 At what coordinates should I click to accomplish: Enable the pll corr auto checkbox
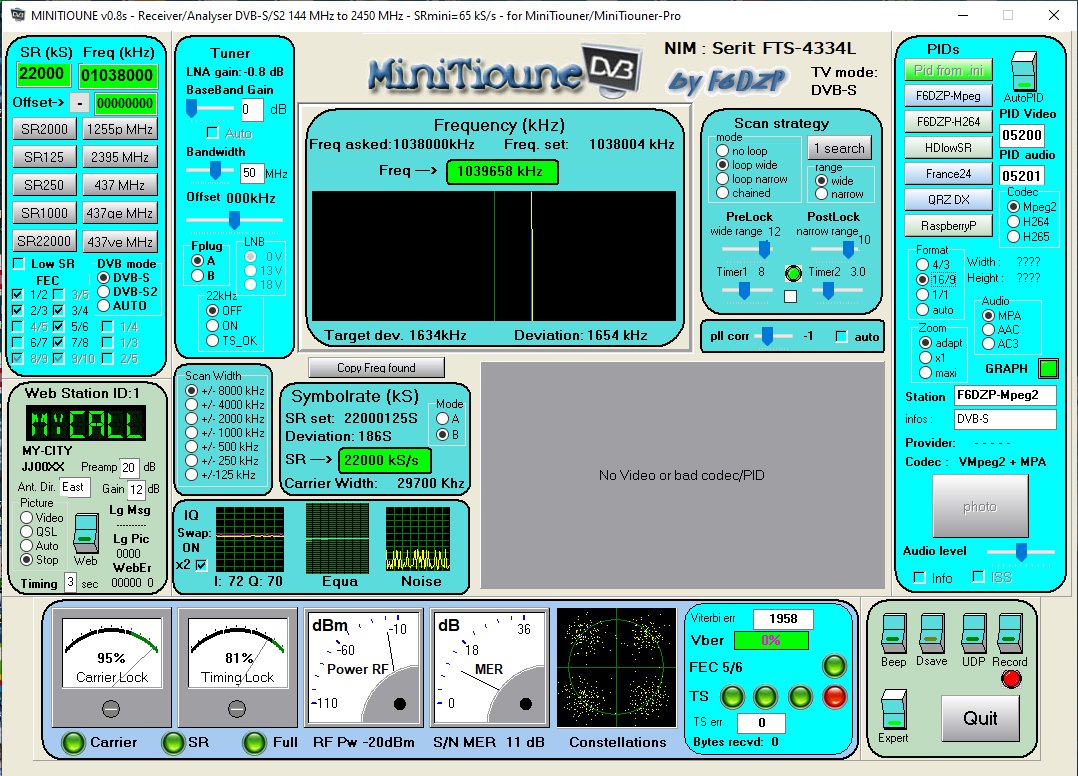coord(841,336)
